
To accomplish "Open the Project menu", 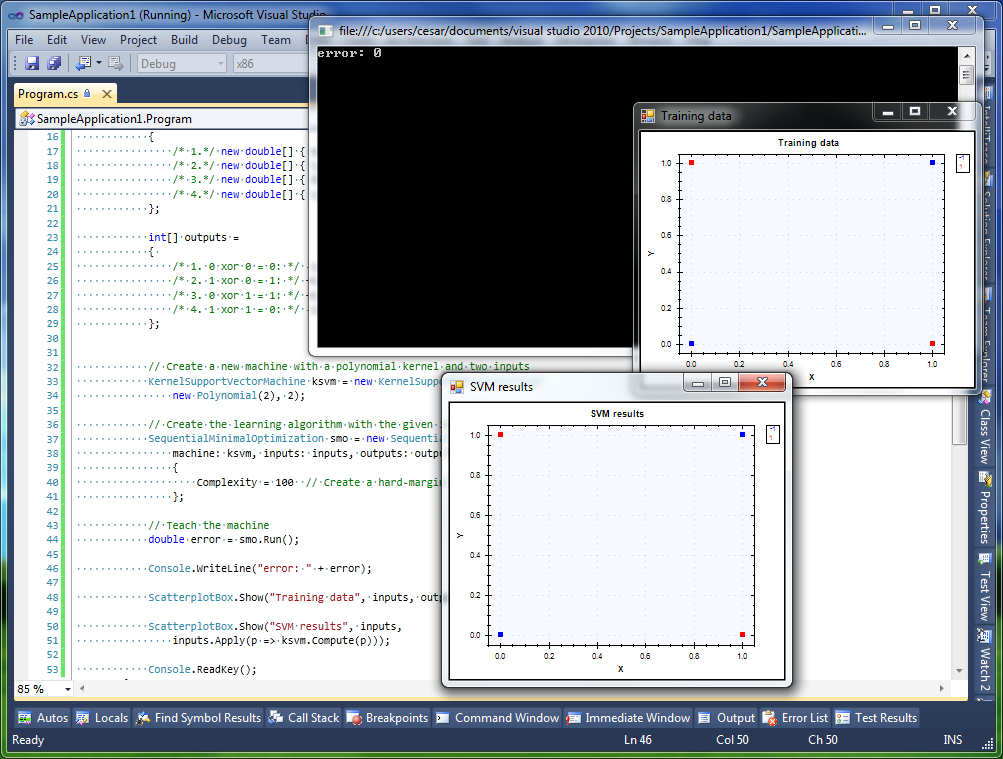I will tap(138, 40).
